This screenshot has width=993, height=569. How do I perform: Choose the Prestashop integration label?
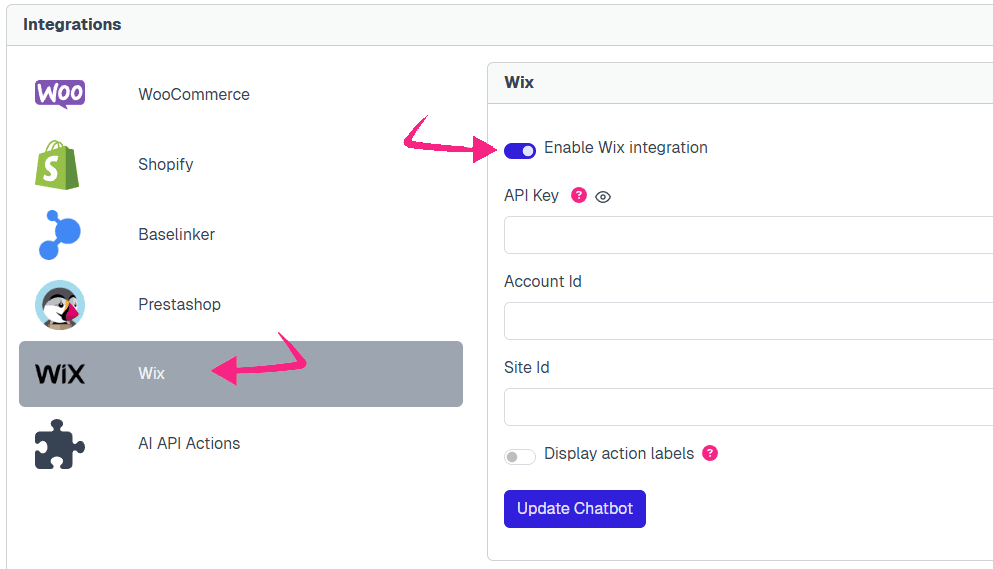180,305
